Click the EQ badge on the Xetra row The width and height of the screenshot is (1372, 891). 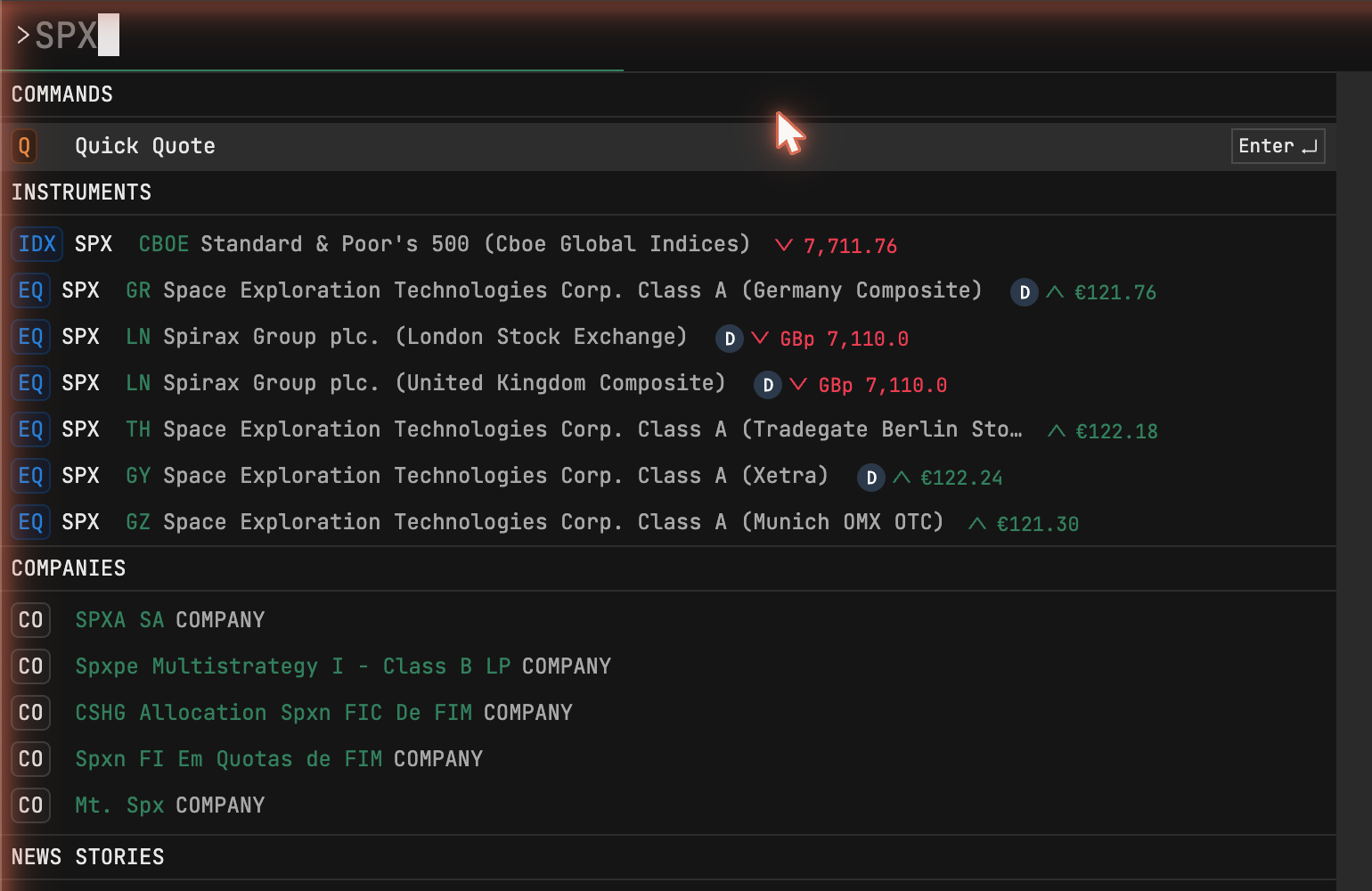point(31,476)
